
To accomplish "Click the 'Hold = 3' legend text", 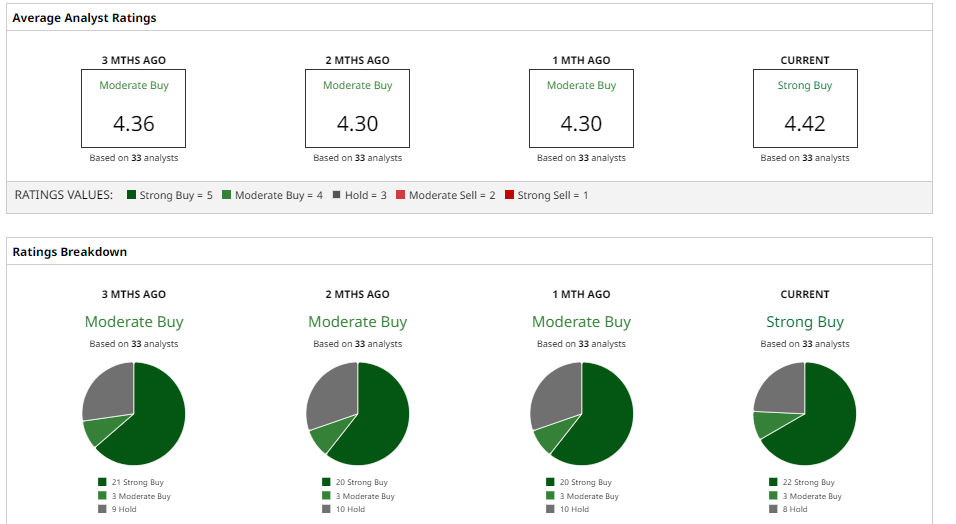I will (366, 195).
